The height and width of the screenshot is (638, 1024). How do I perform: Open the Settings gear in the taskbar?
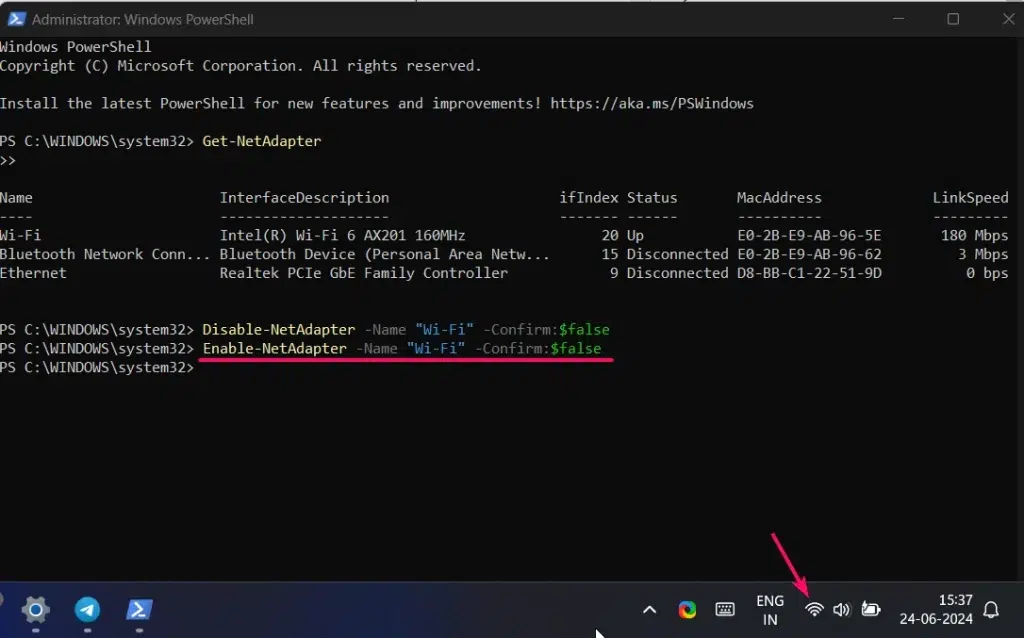tap(35, 610)
